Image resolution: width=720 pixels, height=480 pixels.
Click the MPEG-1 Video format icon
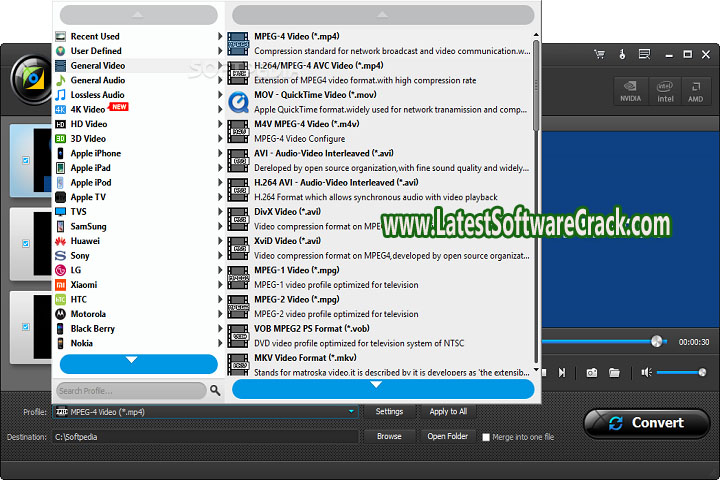click(238, 277)
